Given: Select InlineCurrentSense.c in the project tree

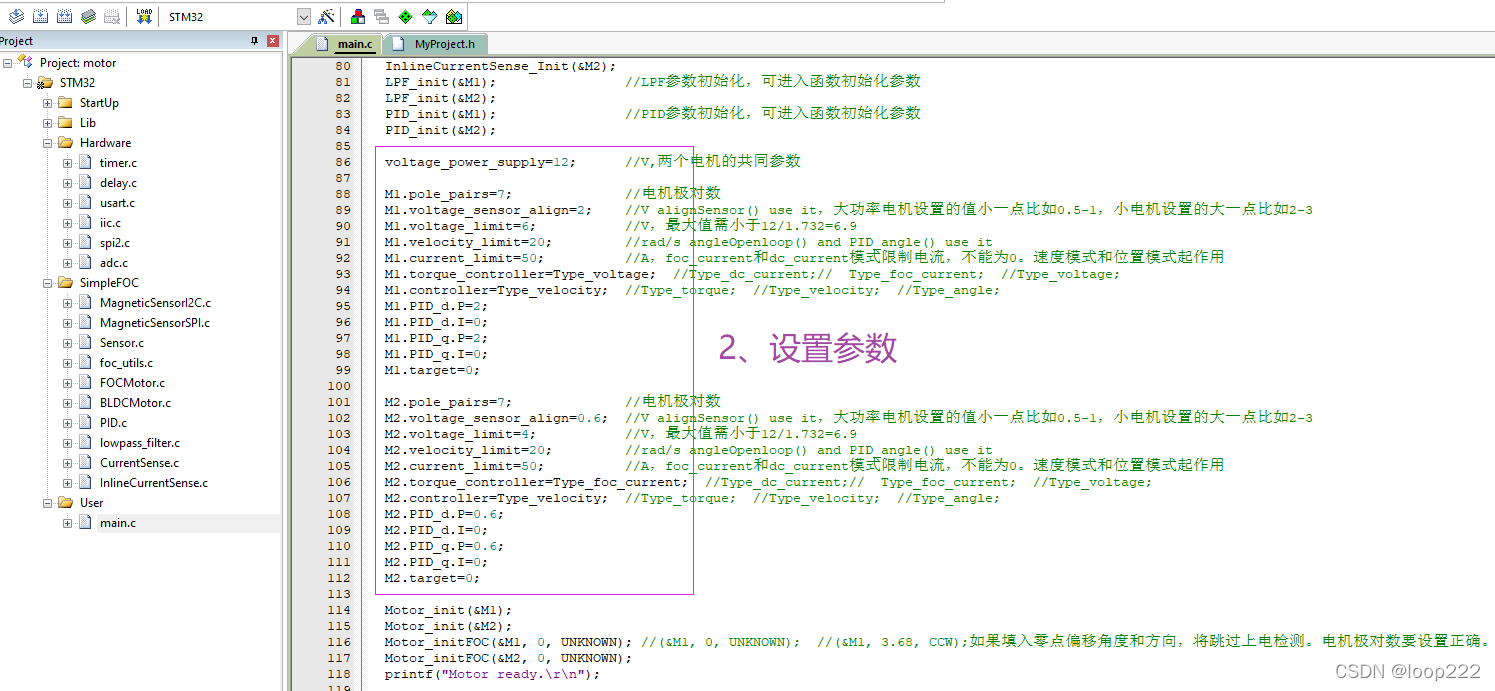Looking at the screenshot, I should pos(154,483).
